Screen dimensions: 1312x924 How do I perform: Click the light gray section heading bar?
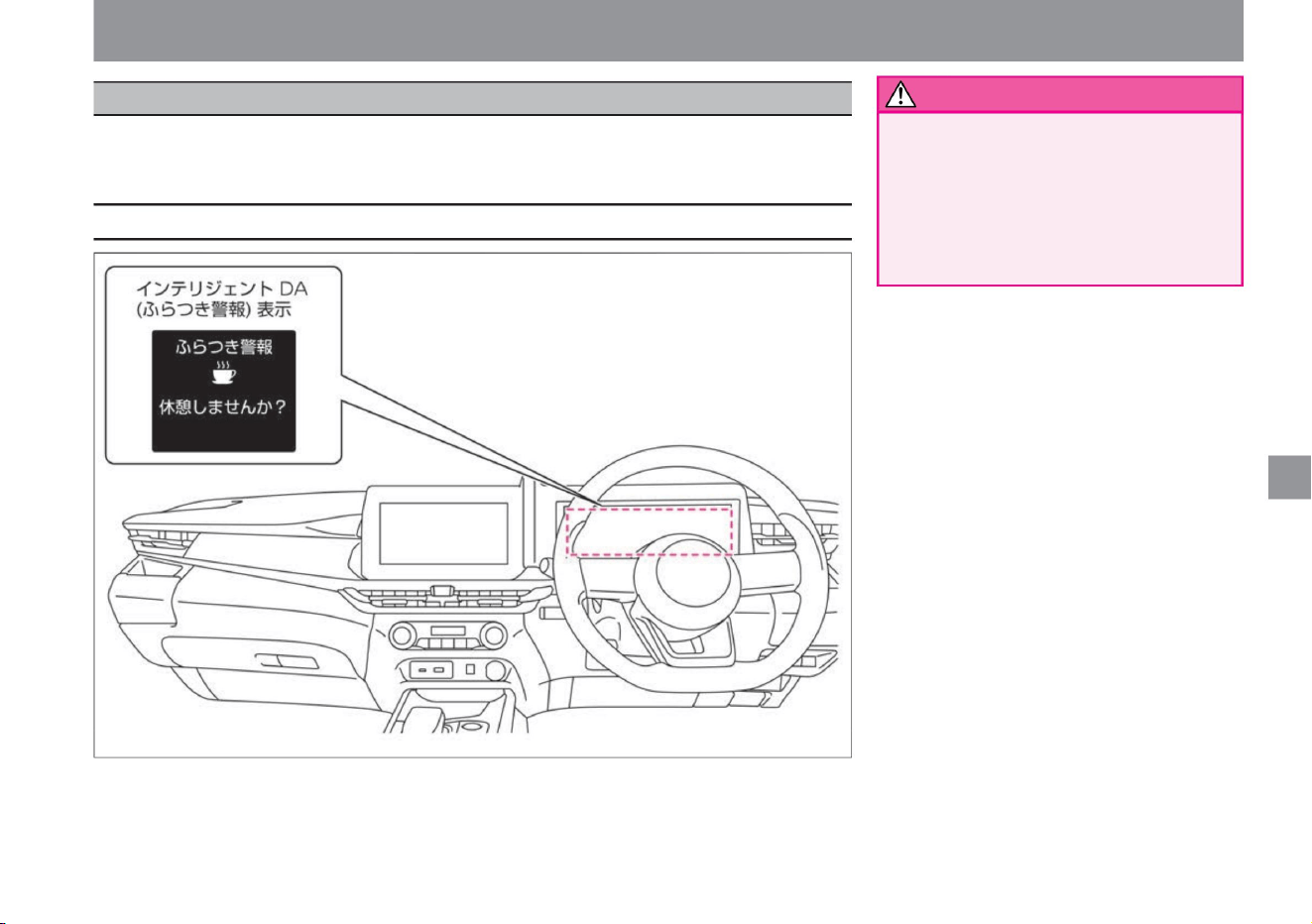coord(473,98)
